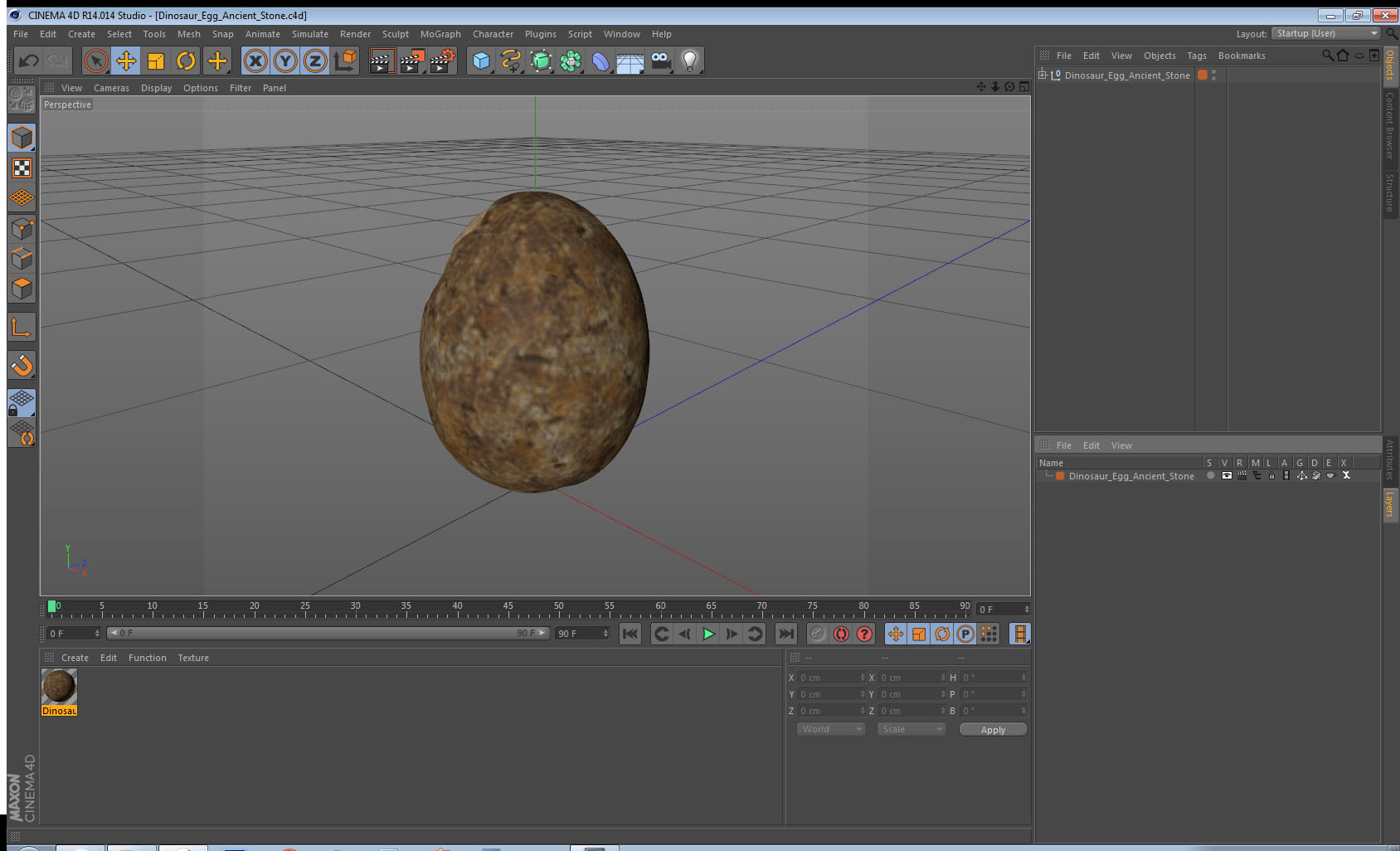
Task: Toggle Solo dot for Dinosaur_Egg layer
Action: click(x=1211, y=476)
